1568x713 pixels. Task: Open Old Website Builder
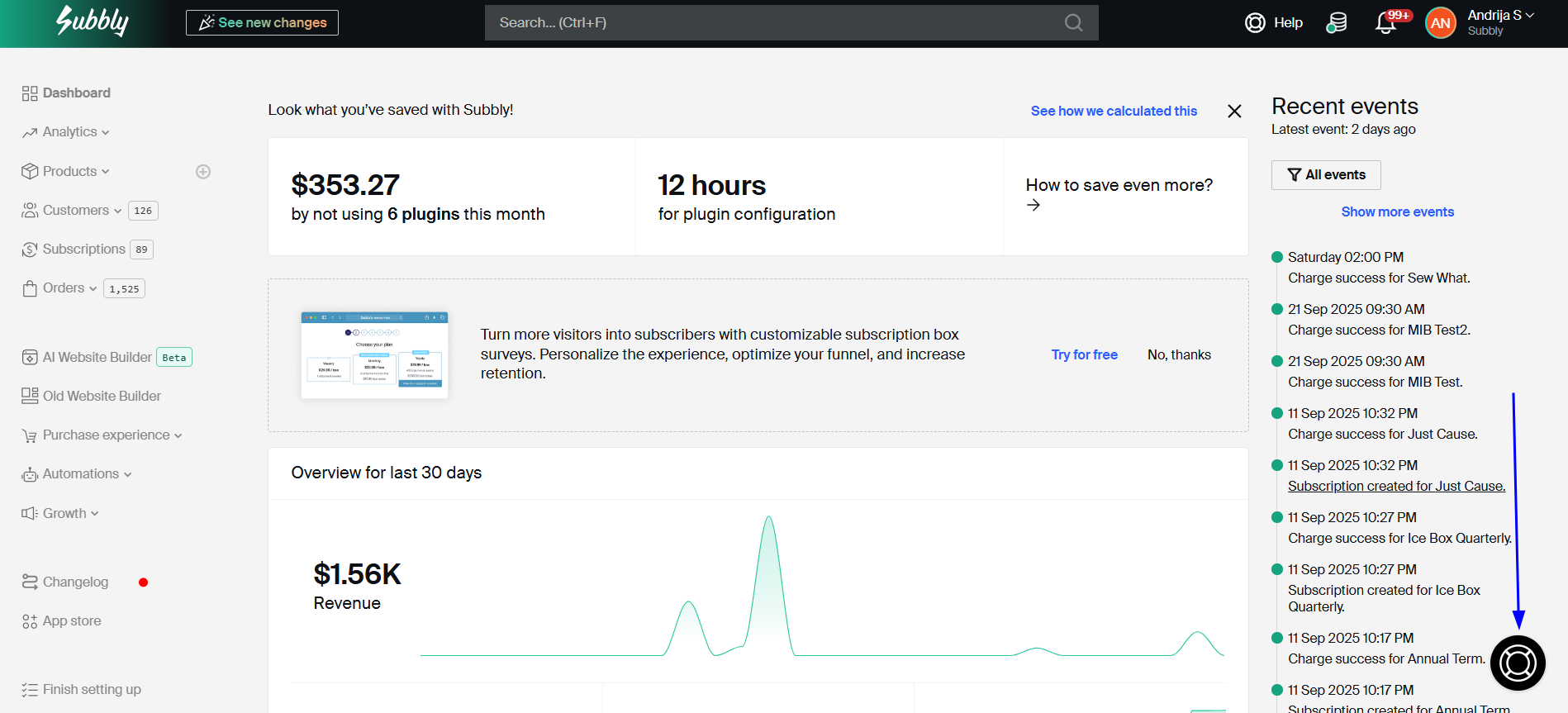tap(102, 396)
